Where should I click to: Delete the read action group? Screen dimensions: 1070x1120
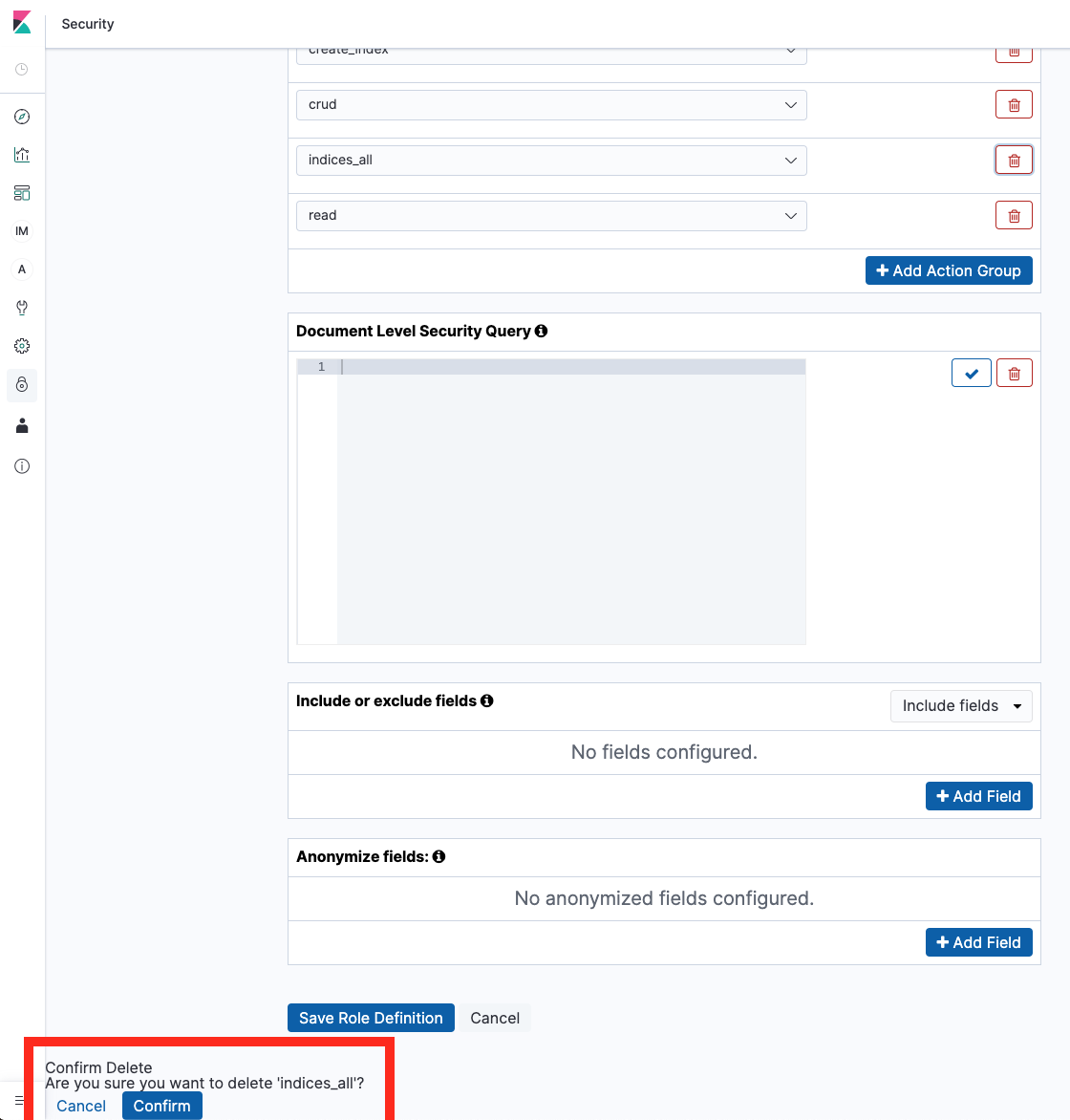[1014, 215]
